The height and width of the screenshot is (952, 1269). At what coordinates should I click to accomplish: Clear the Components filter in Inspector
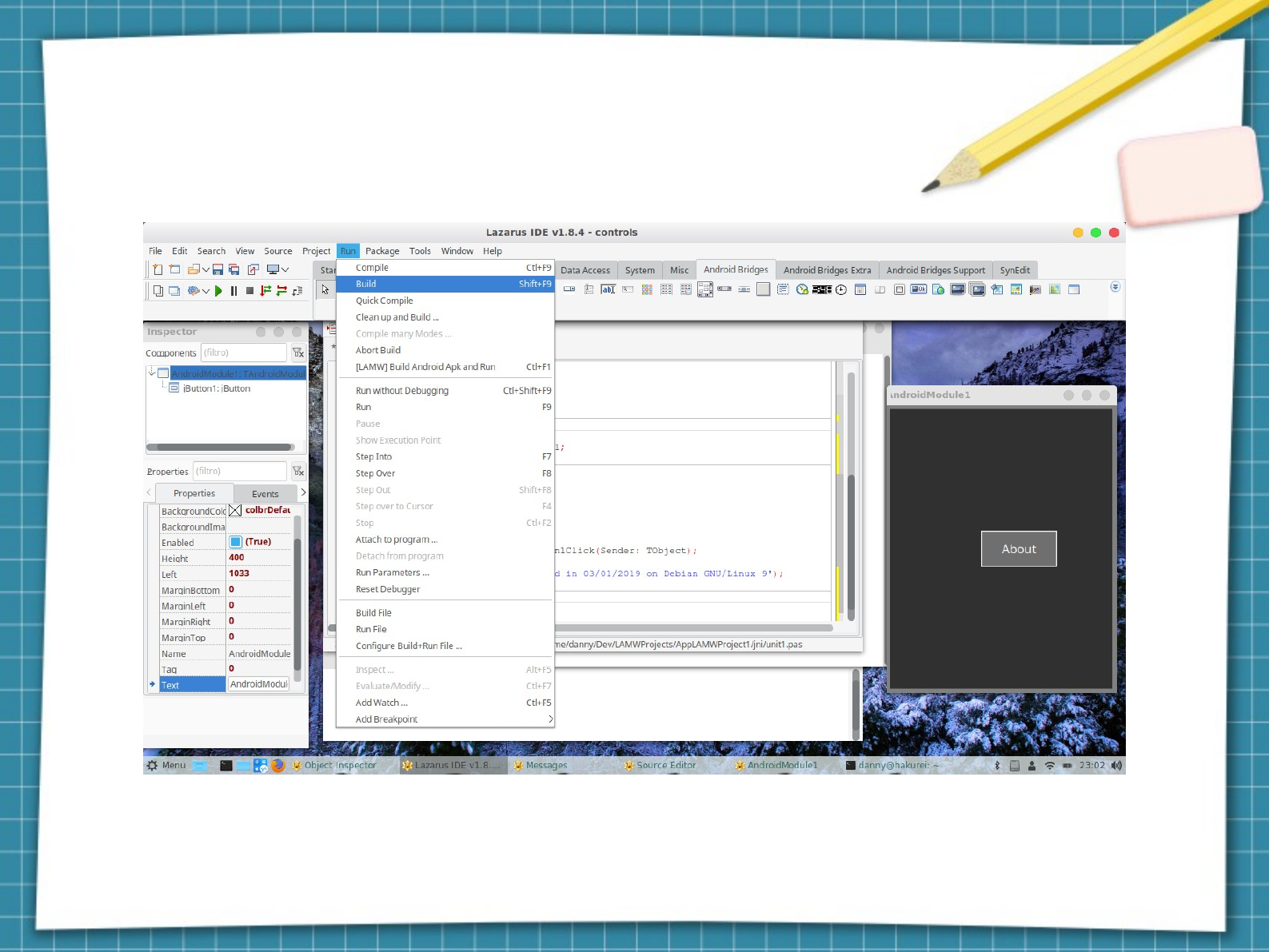click(298, 353)
